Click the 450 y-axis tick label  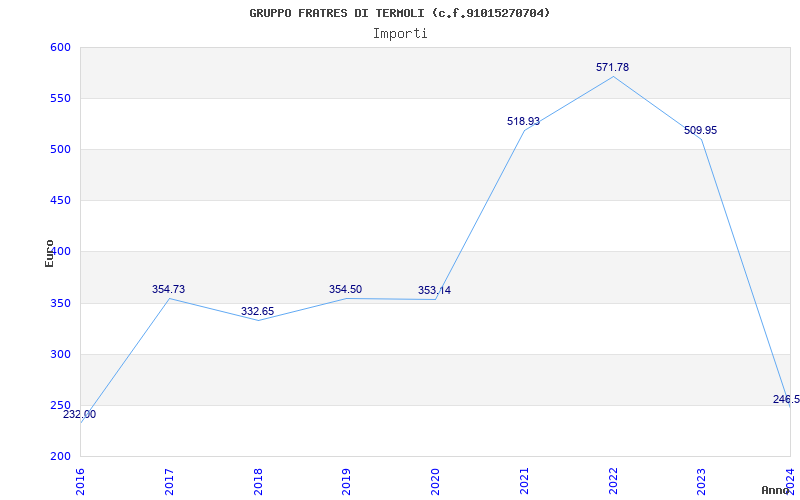60,201
